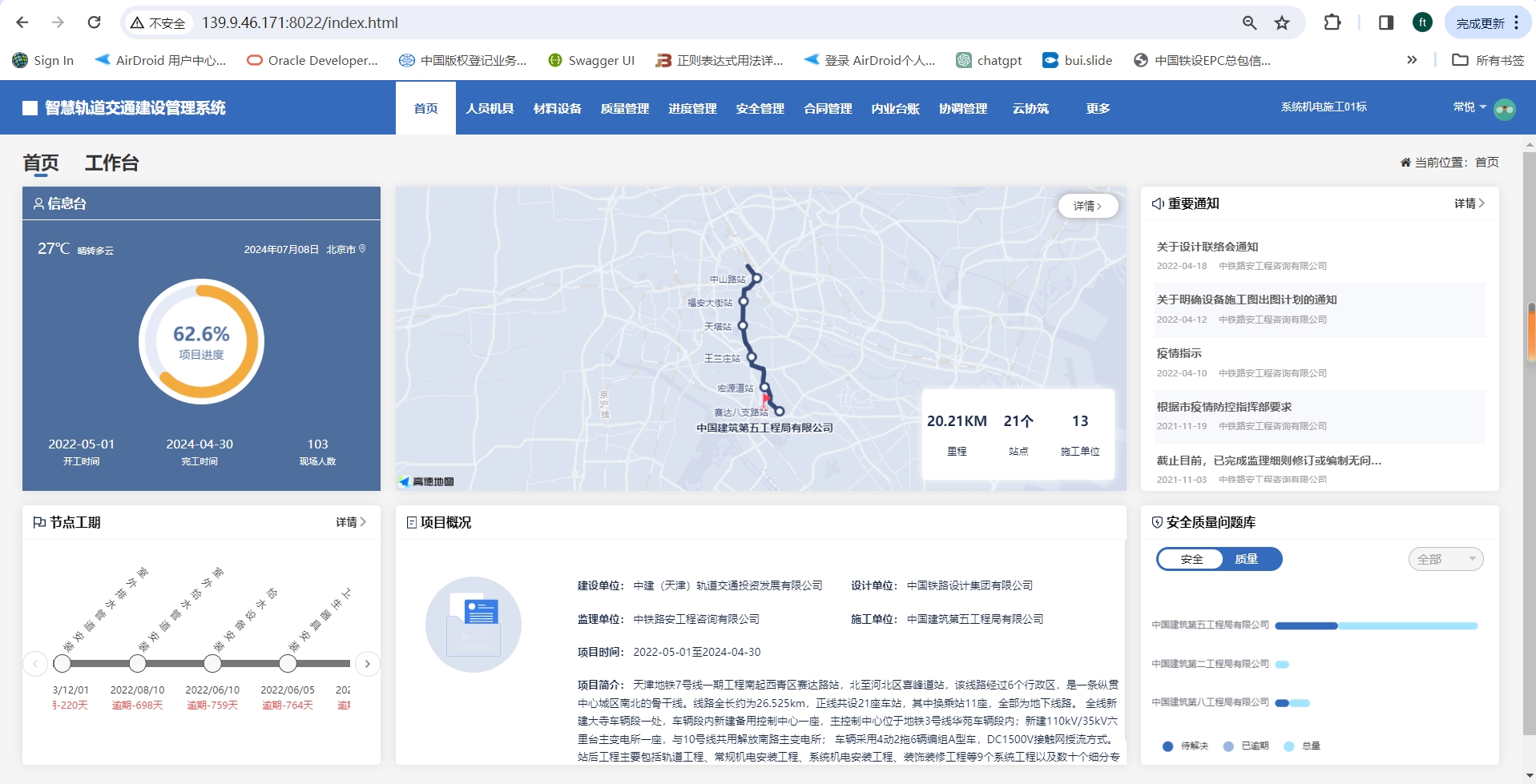Select the 安全 toggle option

coord(1191,559)
